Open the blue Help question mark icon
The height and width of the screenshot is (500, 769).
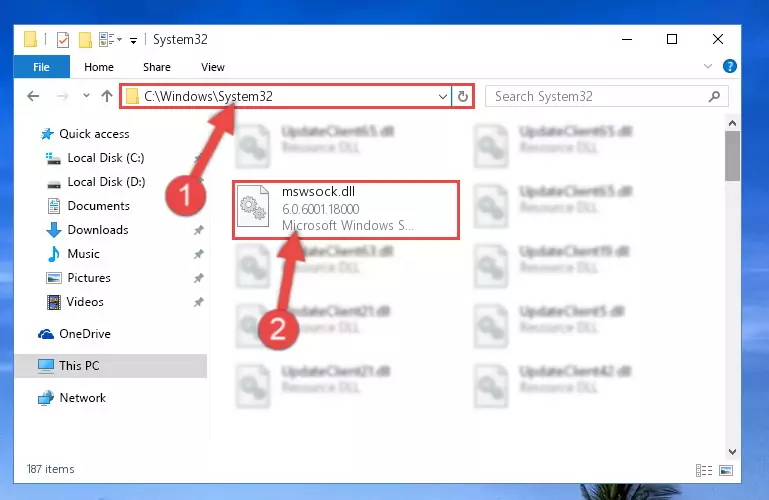click(729, 66)
